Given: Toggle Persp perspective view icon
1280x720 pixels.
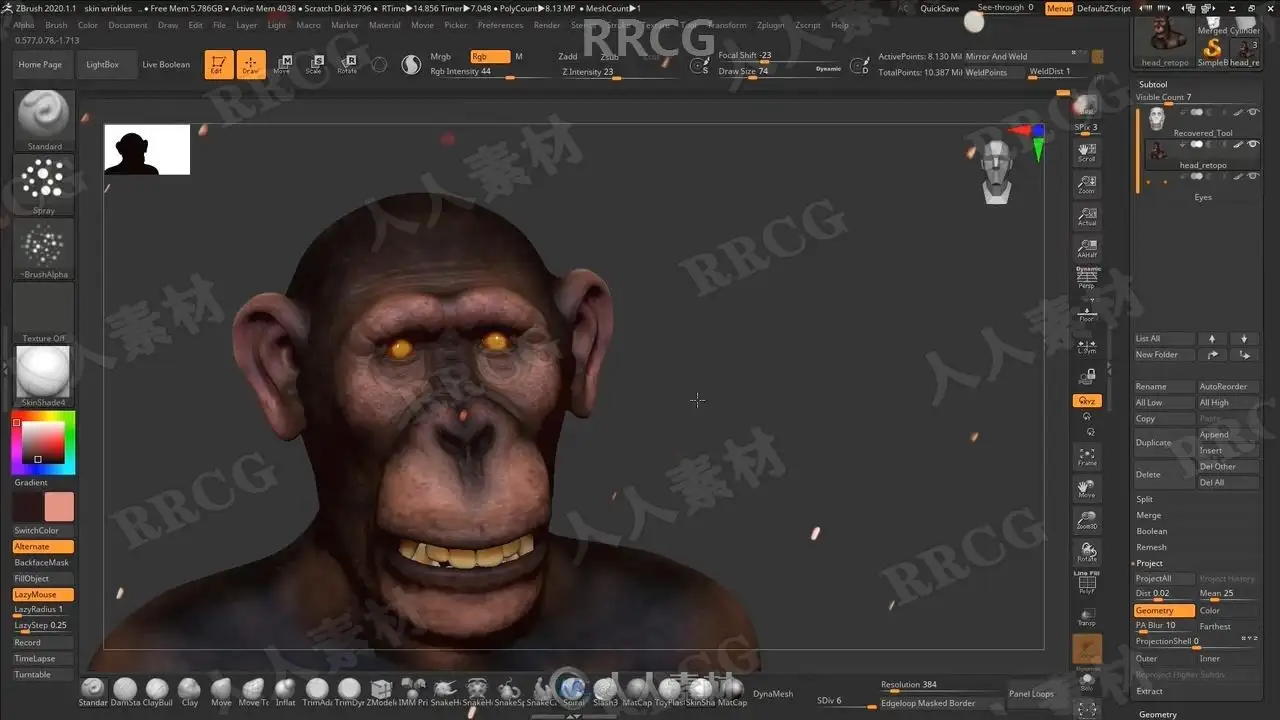Looking at the screenshot, I should coord(1086,279).
